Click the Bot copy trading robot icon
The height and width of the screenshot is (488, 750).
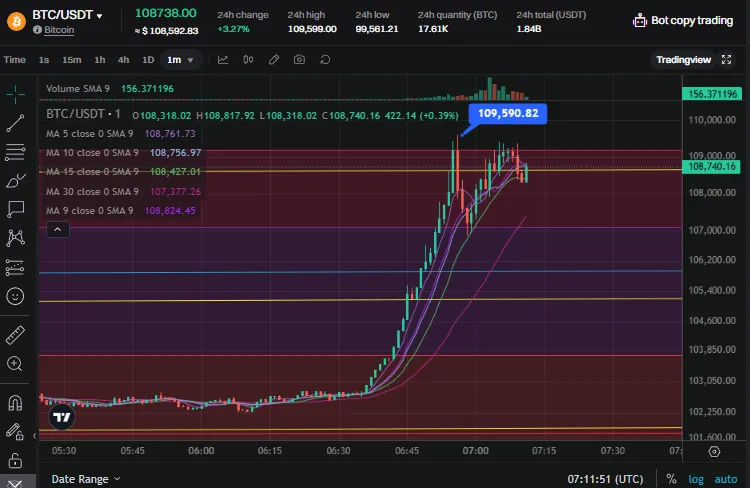(x=640, y=21)
